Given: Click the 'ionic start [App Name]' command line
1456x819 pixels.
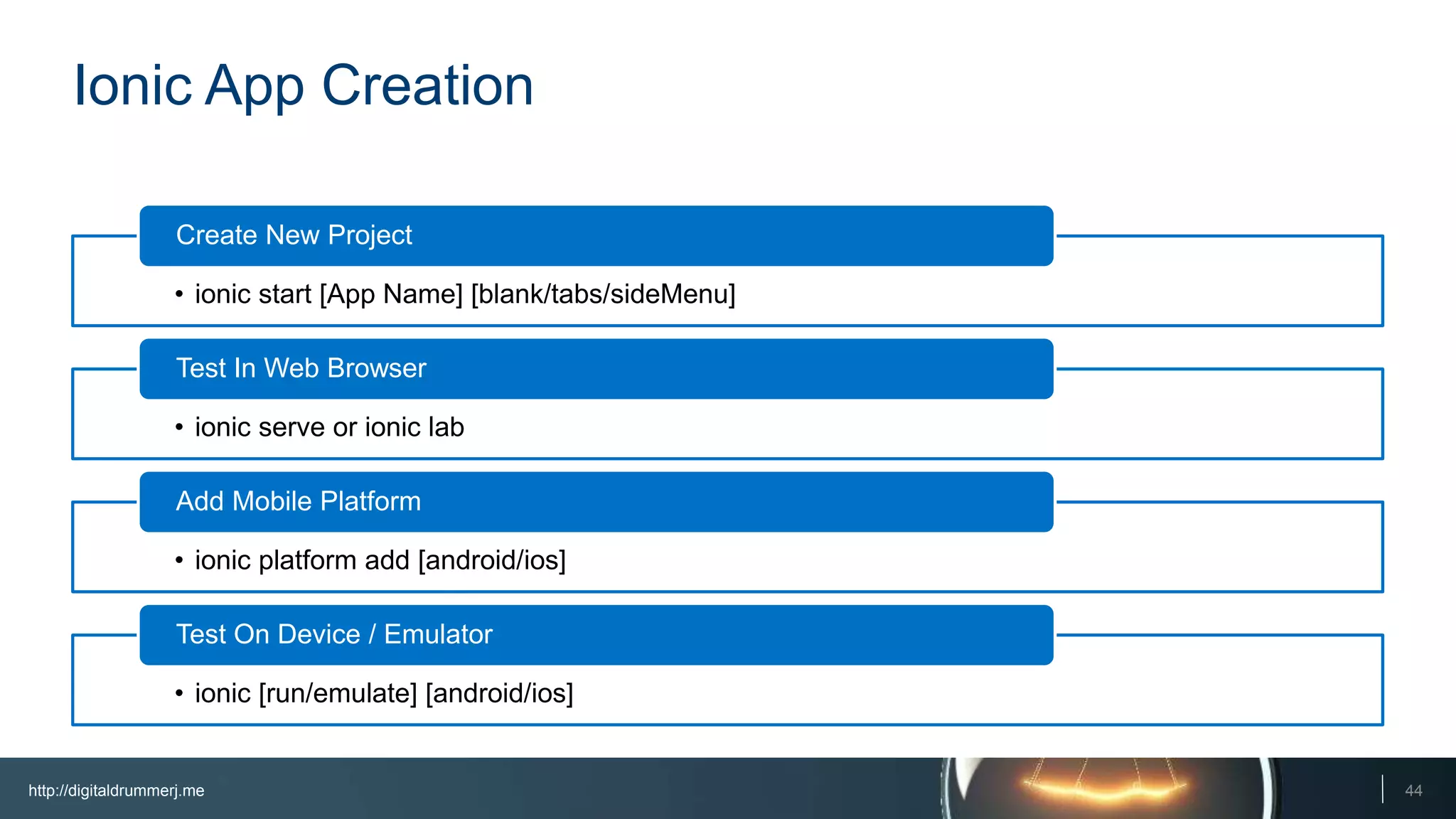Looking at the screenshot, I should (465, 294).
